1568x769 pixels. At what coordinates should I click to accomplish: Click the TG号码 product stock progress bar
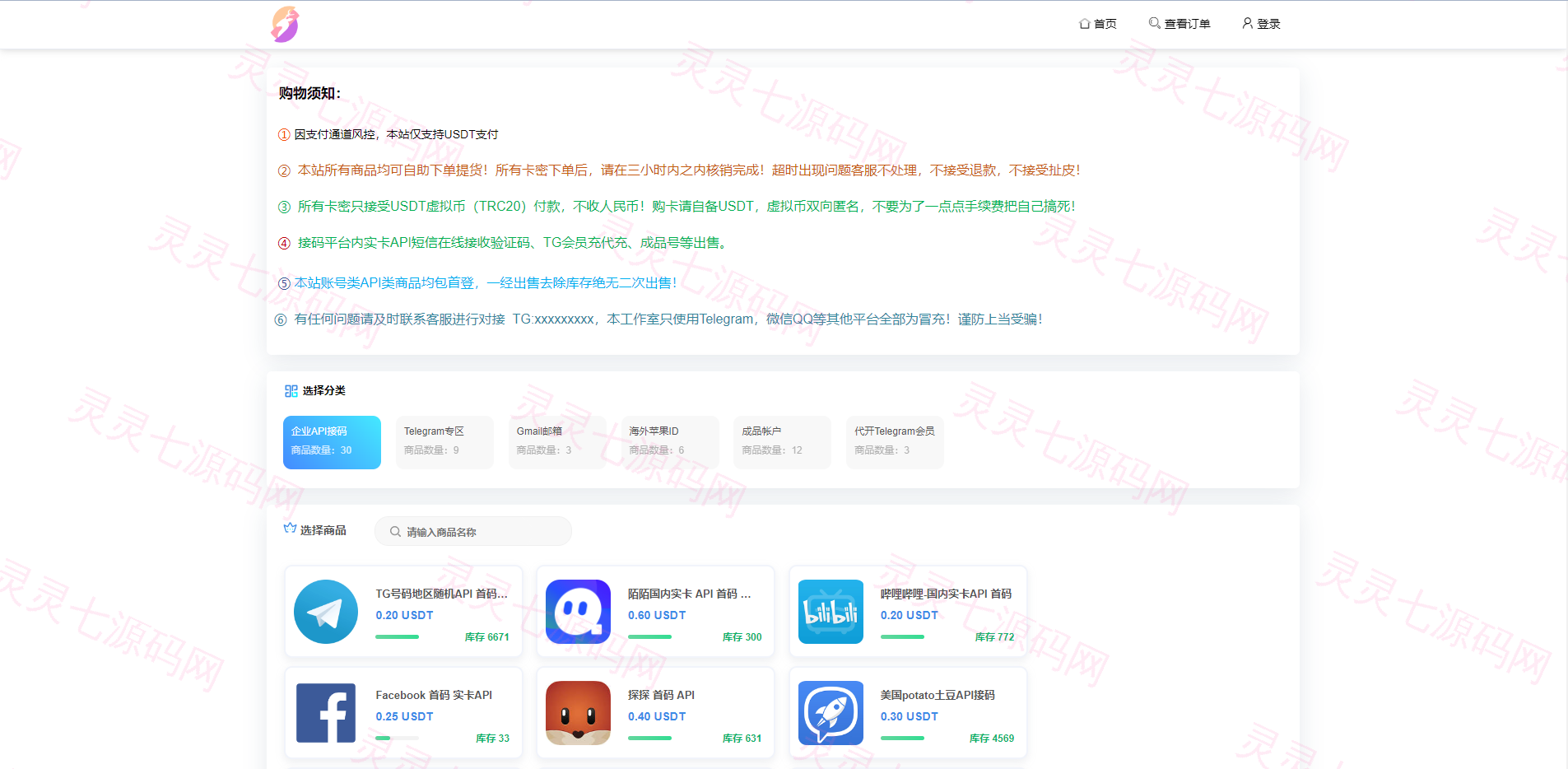click(397, 637)
